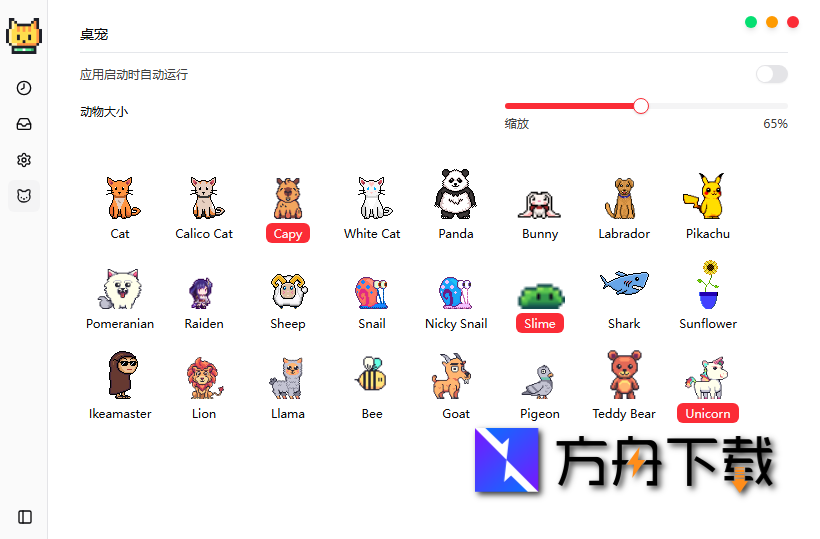Choose the green Slime sprite

[x=541, y=296]
